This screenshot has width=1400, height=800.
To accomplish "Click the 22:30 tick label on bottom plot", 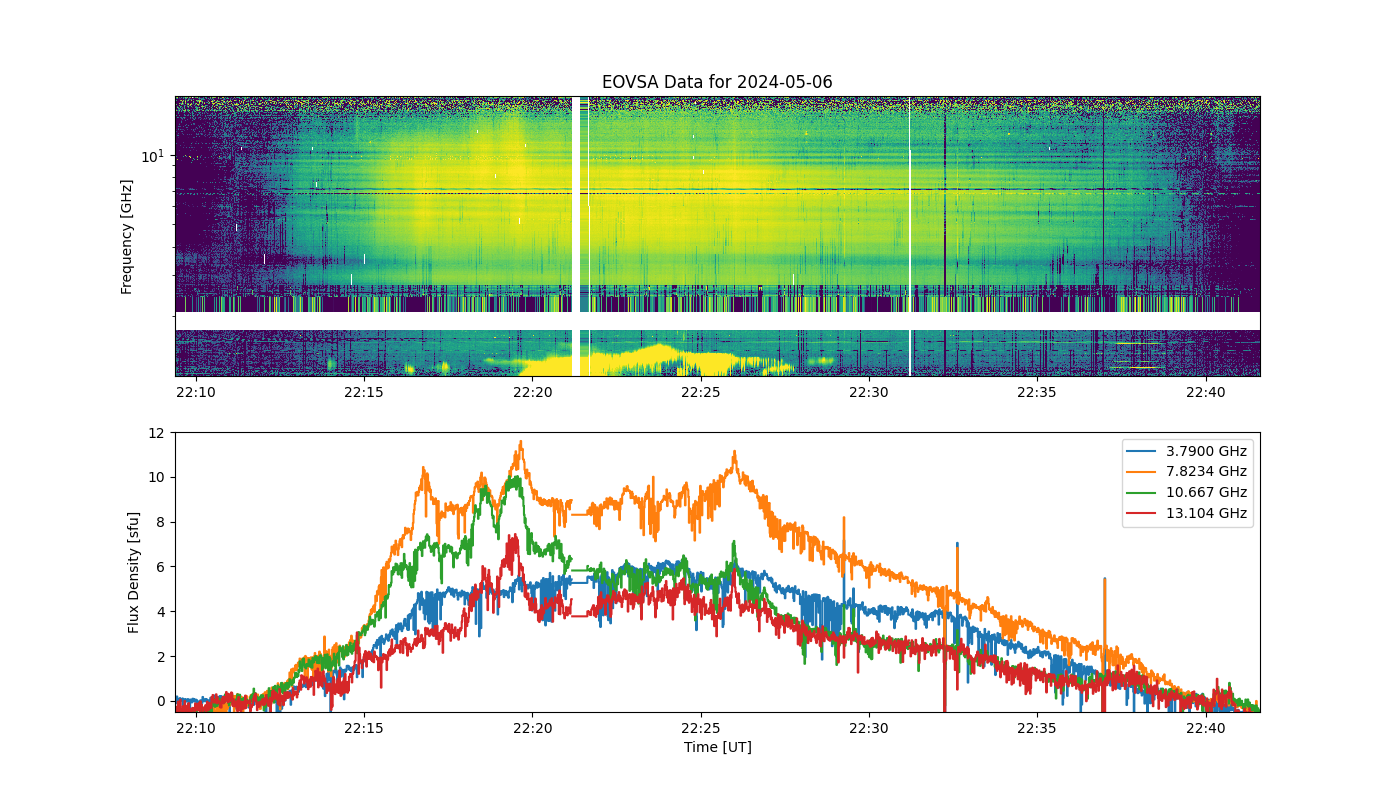I will click(x=869, y=729).
